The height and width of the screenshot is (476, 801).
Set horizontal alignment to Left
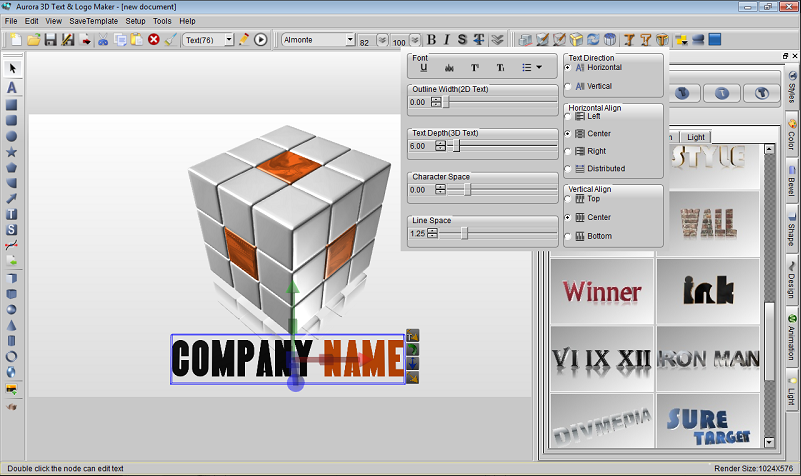click(583, 116)
